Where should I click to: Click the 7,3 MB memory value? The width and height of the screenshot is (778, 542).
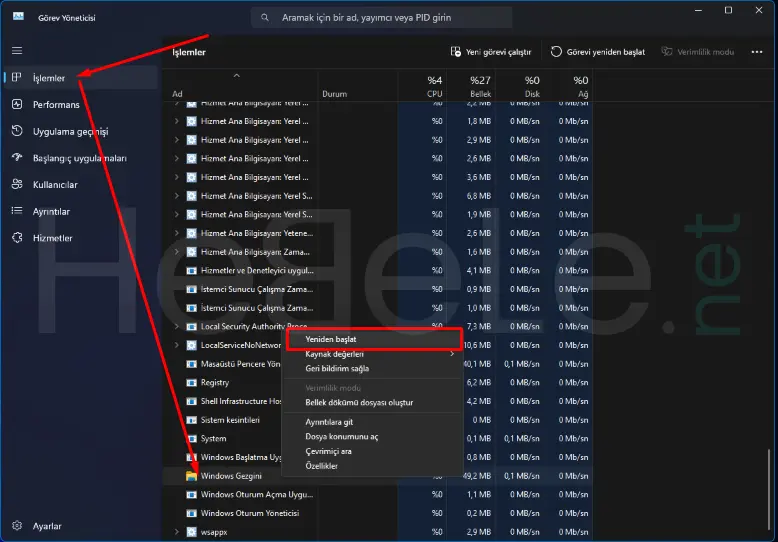click(479, 327)
